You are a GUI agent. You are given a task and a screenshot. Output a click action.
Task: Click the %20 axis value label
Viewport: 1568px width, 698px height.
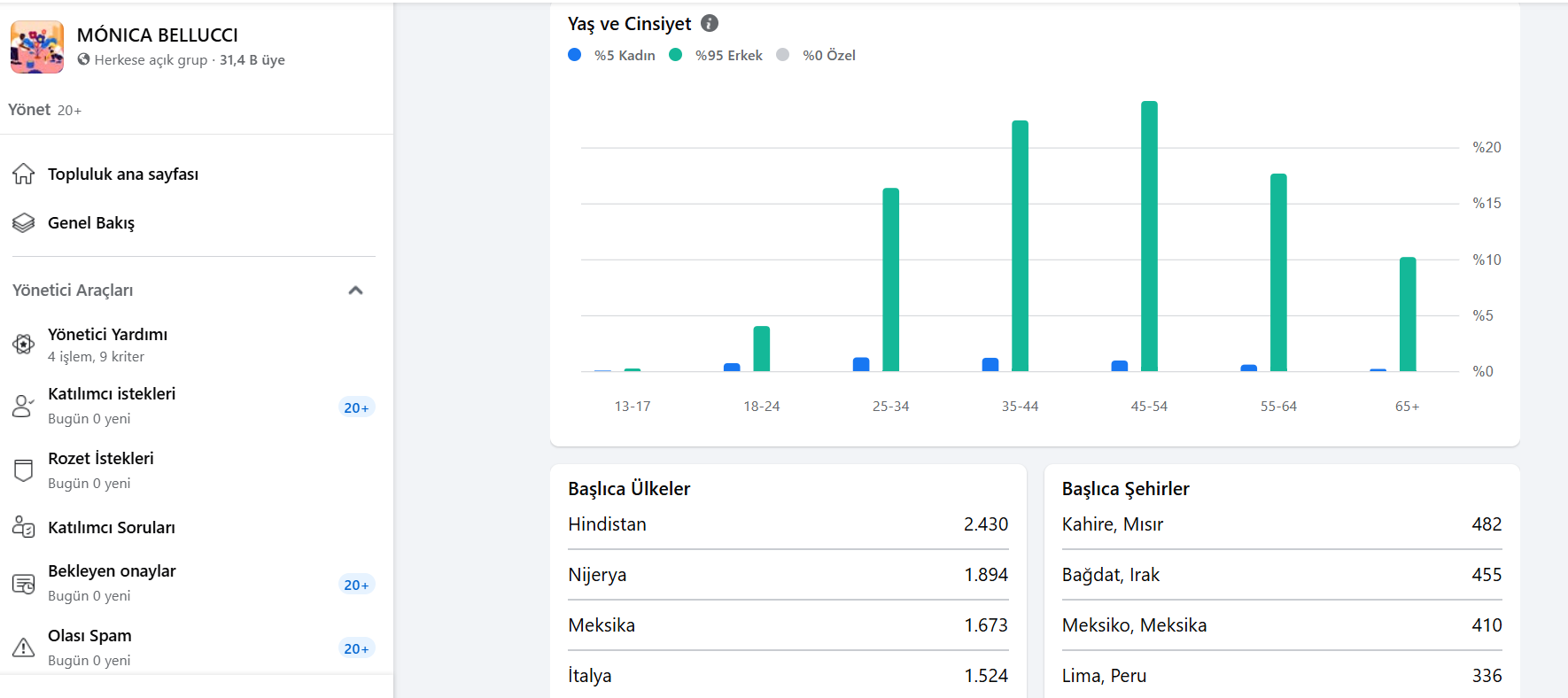pyautogui.click(x=1486, y=147)
